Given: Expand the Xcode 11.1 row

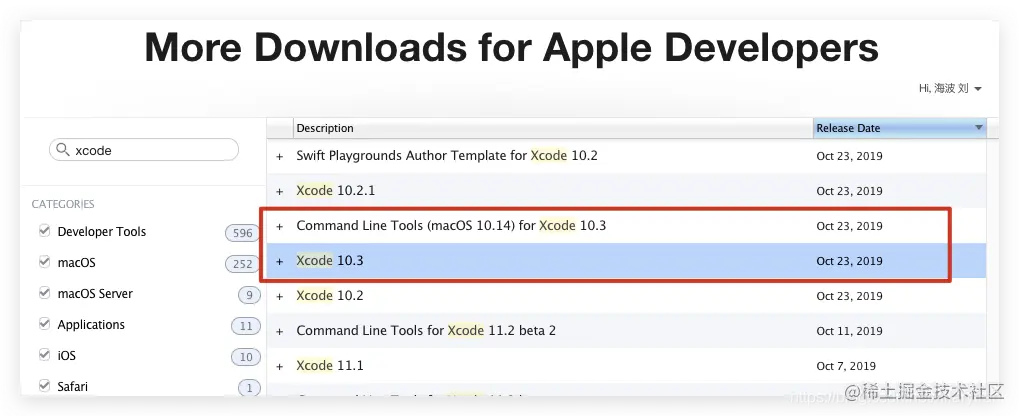Looking at the screenshot, I should coord(279,367).
